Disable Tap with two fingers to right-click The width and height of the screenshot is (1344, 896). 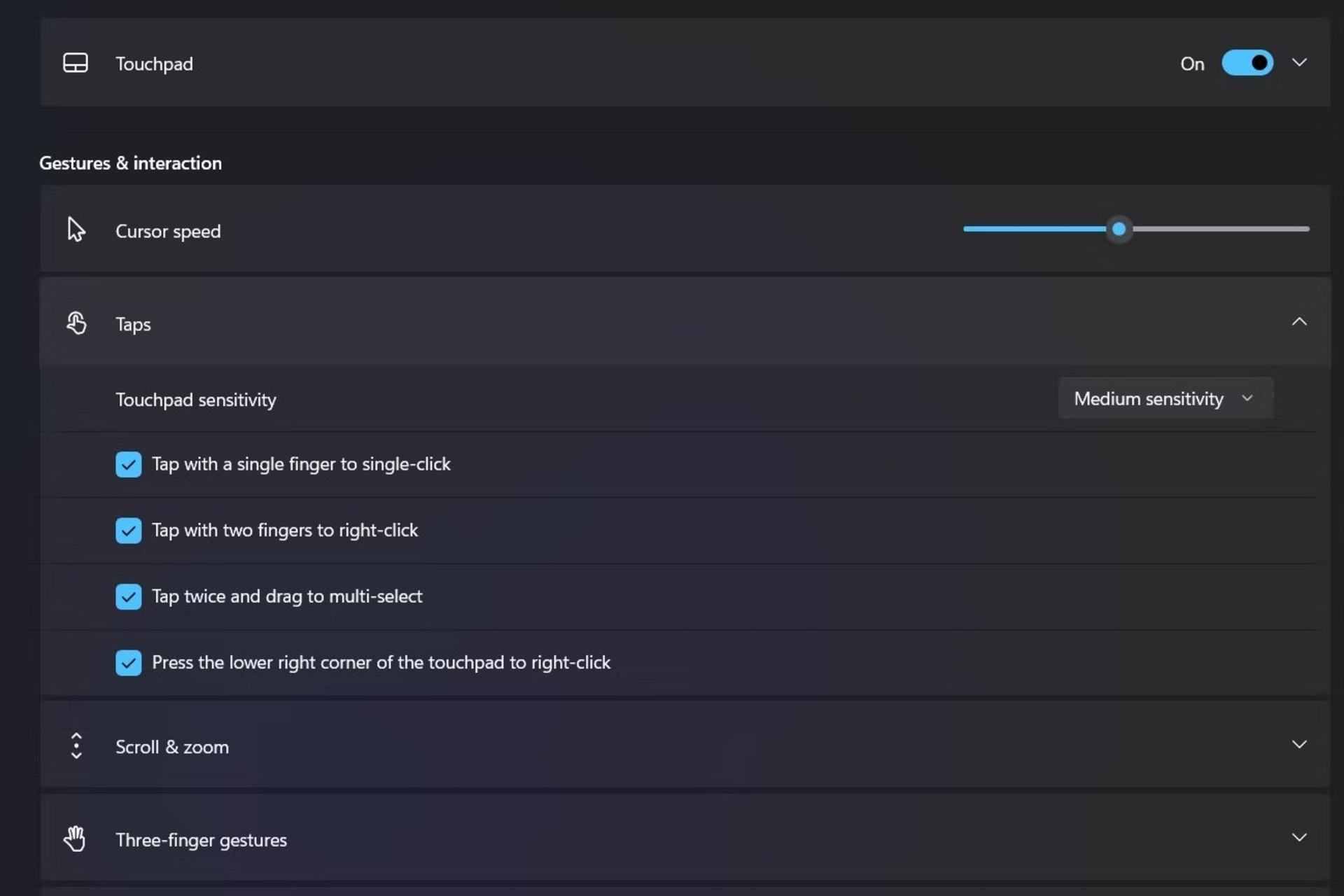point(129,531)
